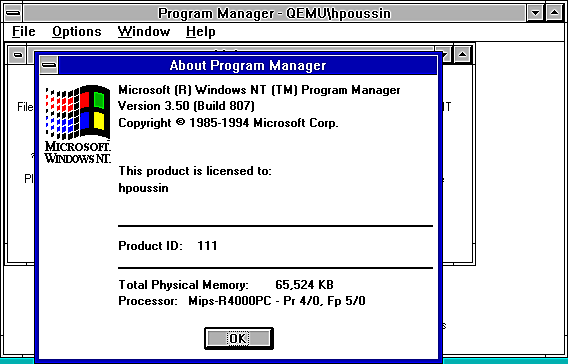Open the Help menu
This screenshot has width=568, height=364.
click(201, 32)
